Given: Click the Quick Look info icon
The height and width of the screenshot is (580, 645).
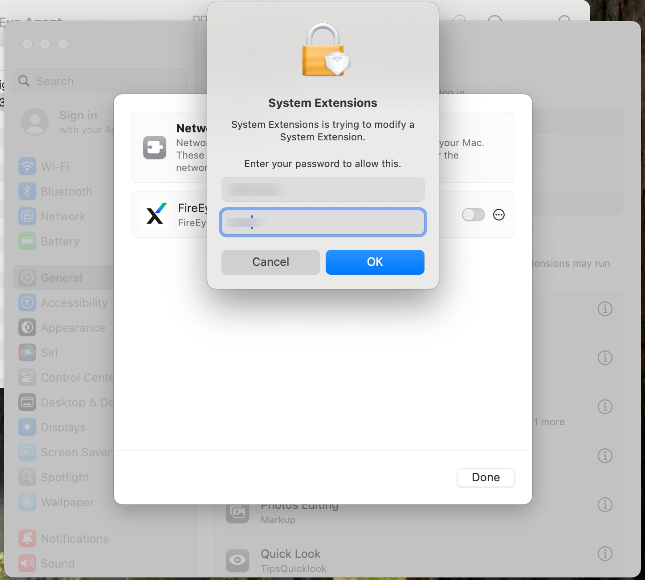Looking at the screenshot, I should [604, 554].
